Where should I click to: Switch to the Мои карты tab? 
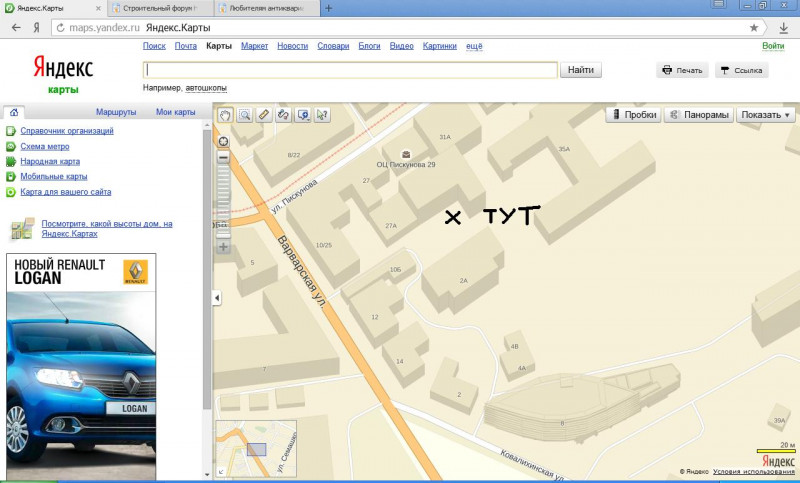[x=175, y=112]
